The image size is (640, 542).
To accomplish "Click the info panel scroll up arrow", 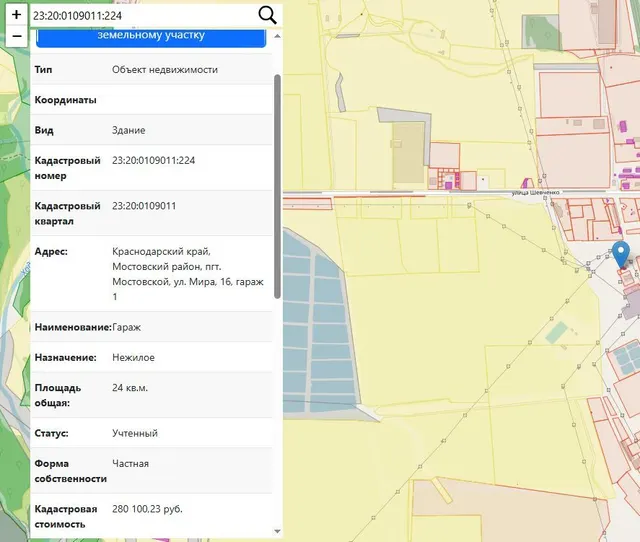I will coord(278,36).
